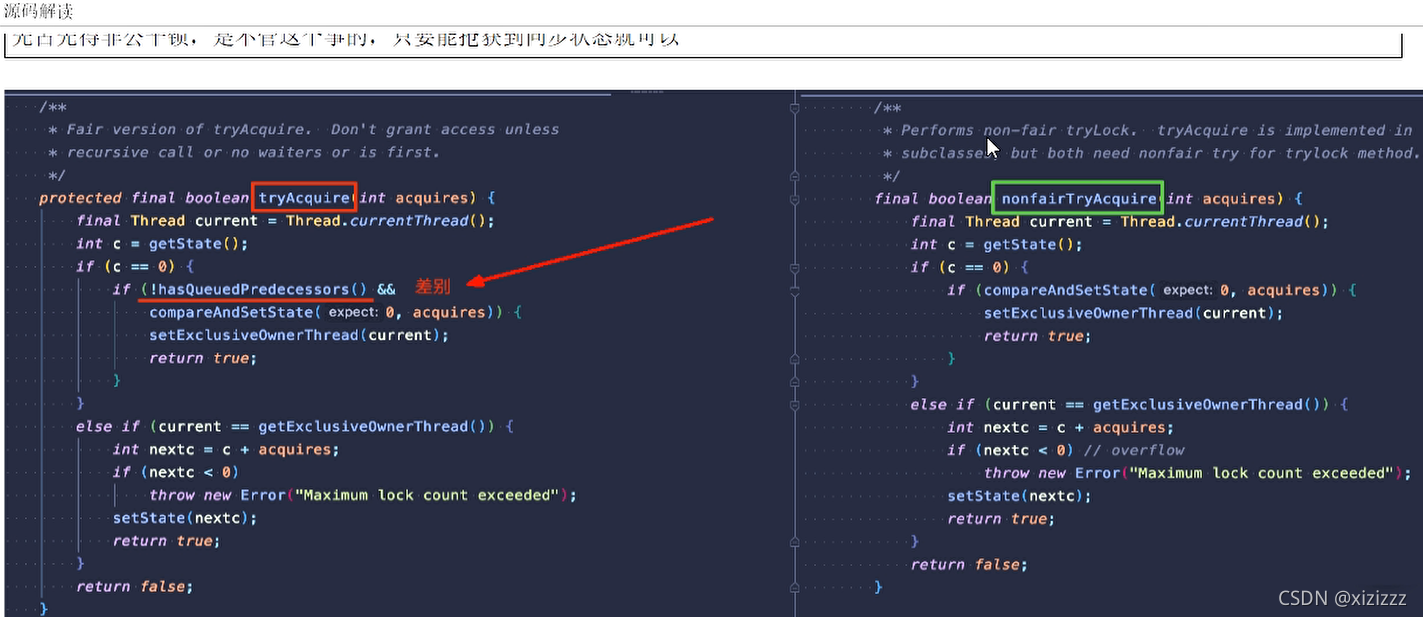Click the 'protected' keyword

coord(80,198)
